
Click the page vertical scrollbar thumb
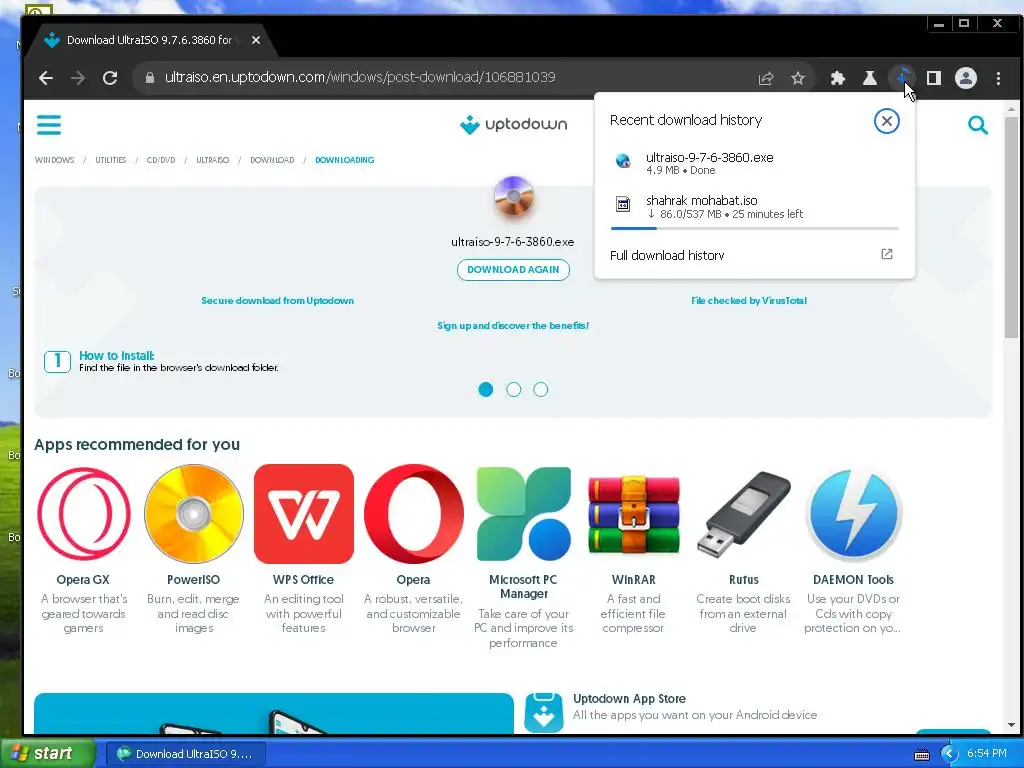tap(1011, 227)
